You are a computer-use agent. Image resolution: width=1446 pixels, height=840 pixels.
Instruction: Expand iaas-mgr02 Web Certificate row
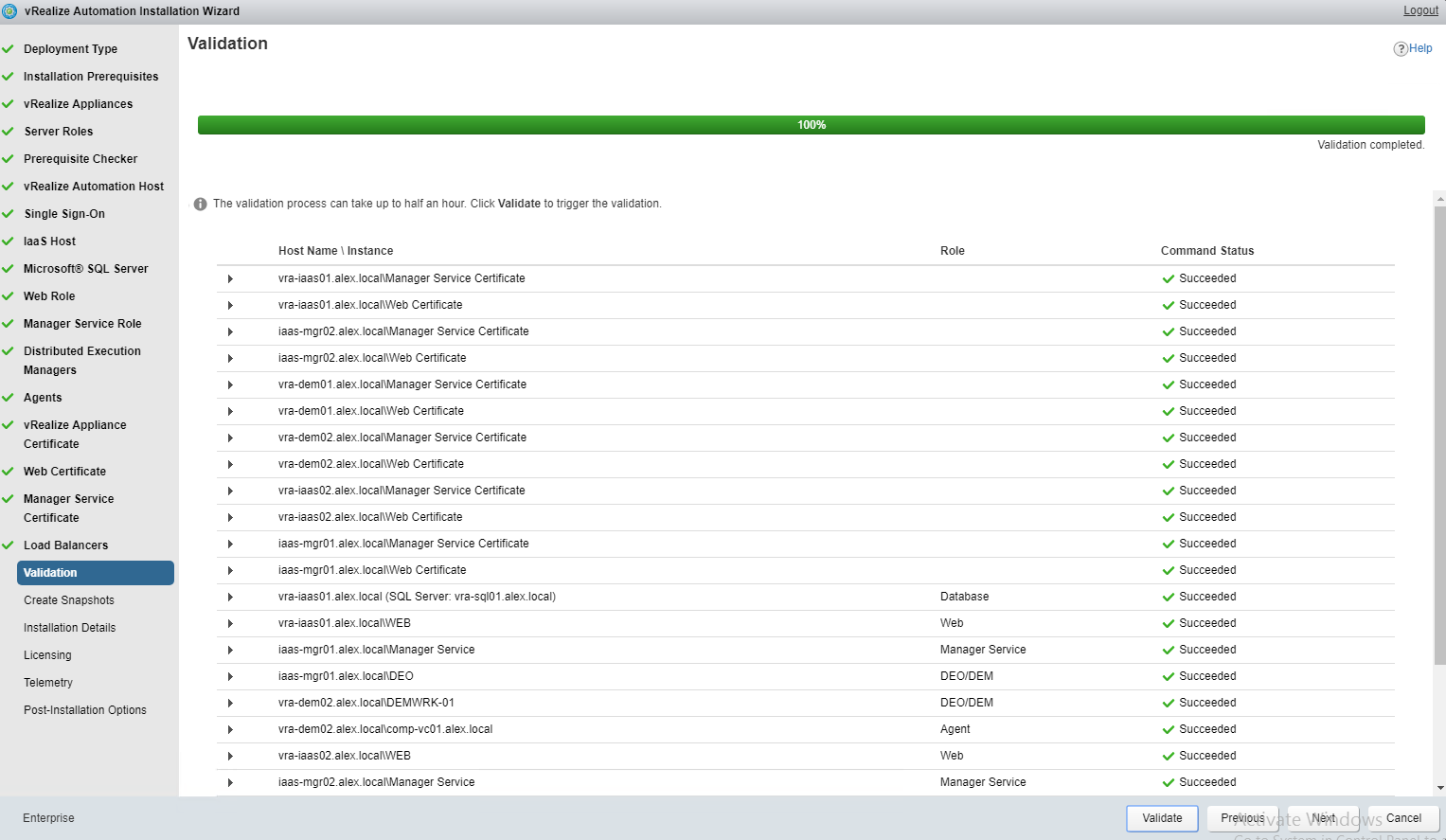coord(230,359)
